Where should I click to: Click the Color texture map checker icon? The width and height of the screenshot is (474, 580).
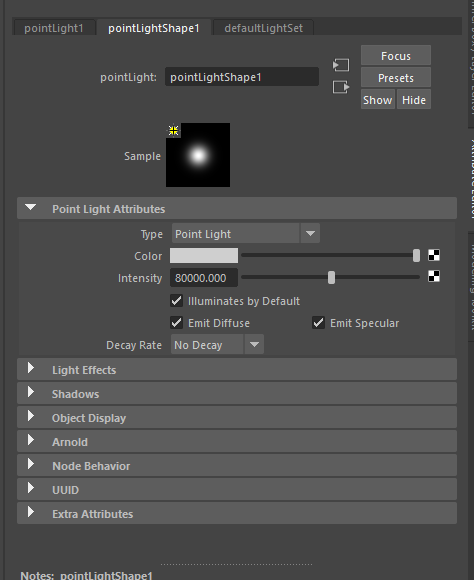[434, 255]
